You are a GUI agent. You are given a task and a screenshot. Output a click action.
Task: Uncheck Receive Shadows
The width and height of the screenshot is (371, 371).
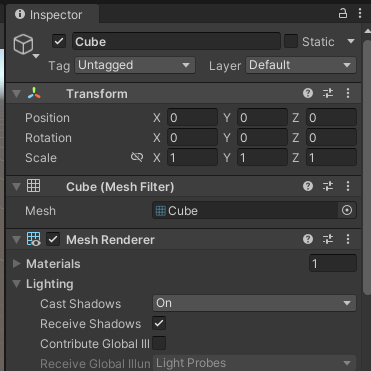(x=159, y=323)
